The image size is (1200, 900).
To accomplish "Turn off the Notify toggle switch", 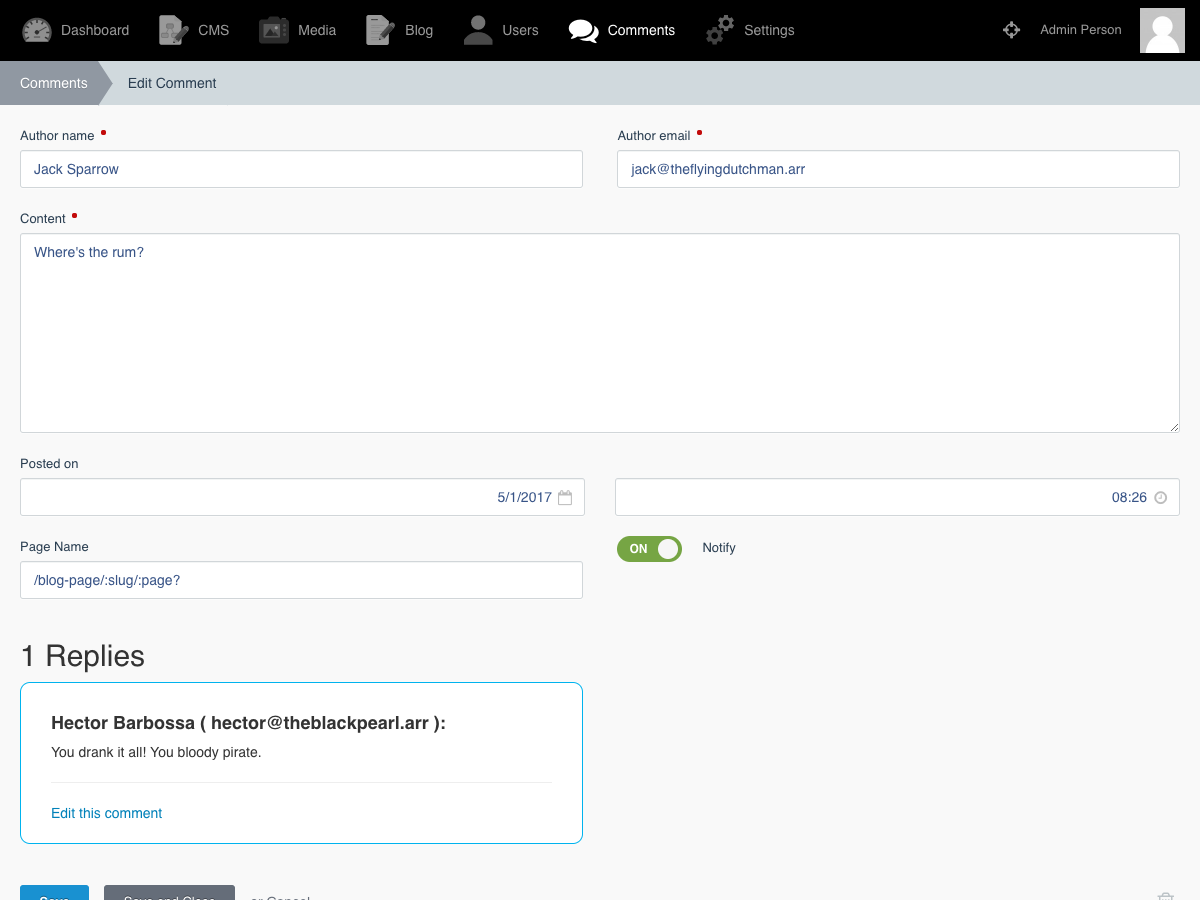I will tap(649, 549).
